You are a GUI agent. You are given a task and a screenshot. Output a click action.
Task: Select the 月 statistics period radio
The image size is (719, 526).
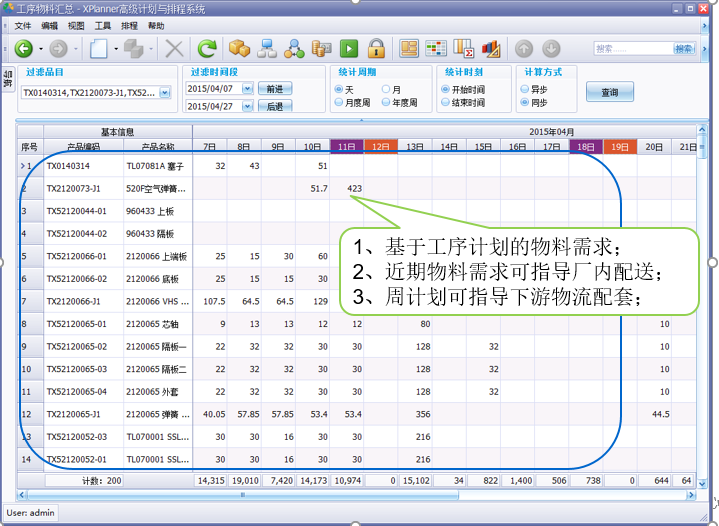384,89
